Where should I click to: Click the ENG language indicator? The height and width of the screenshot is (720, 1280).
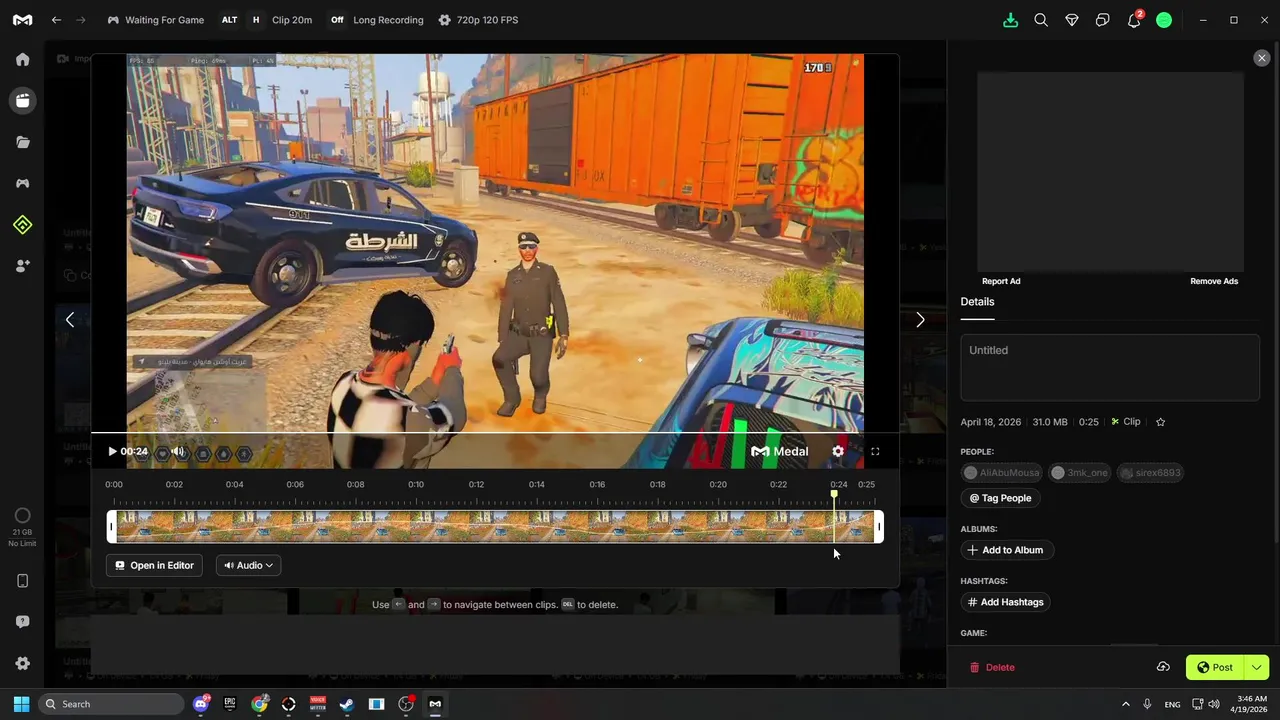[1172, 704]
